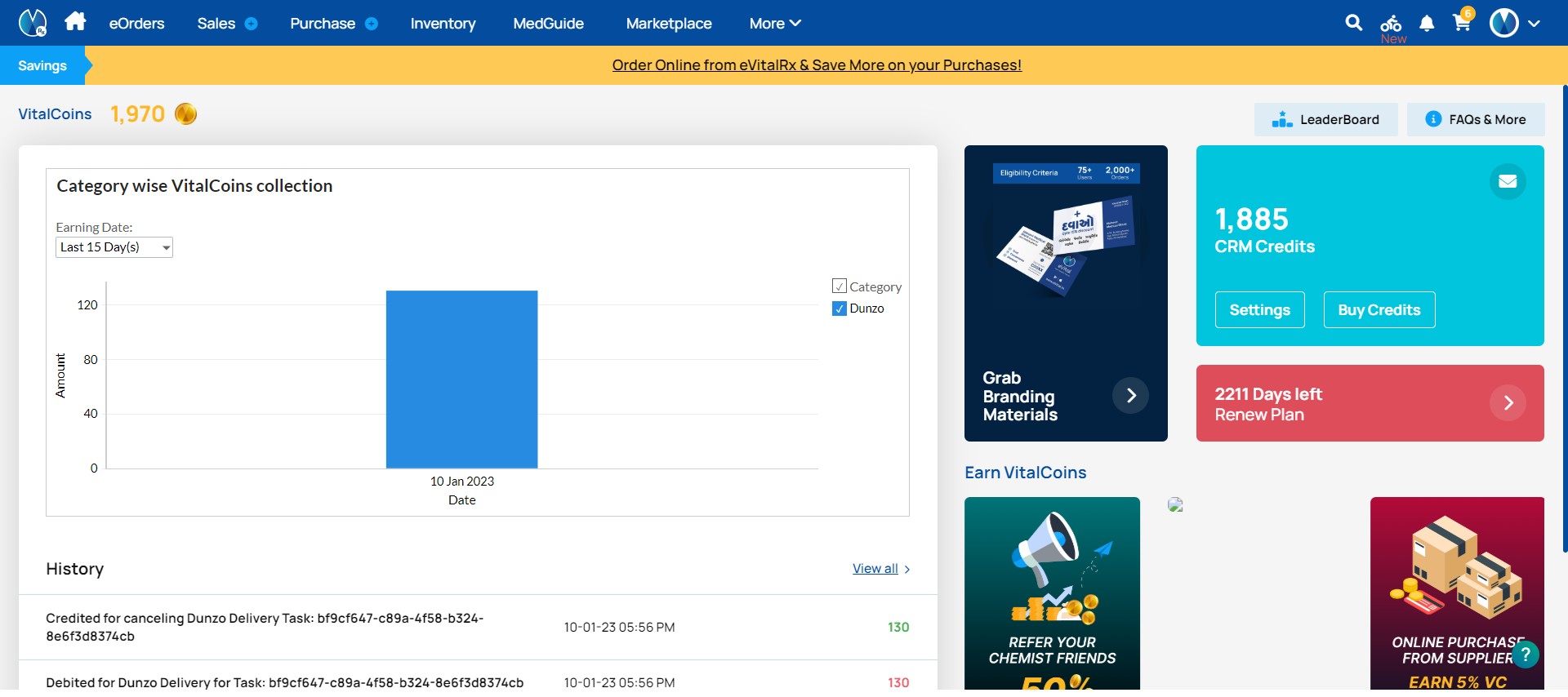Click the Buy Credits button

(1379, 310)
